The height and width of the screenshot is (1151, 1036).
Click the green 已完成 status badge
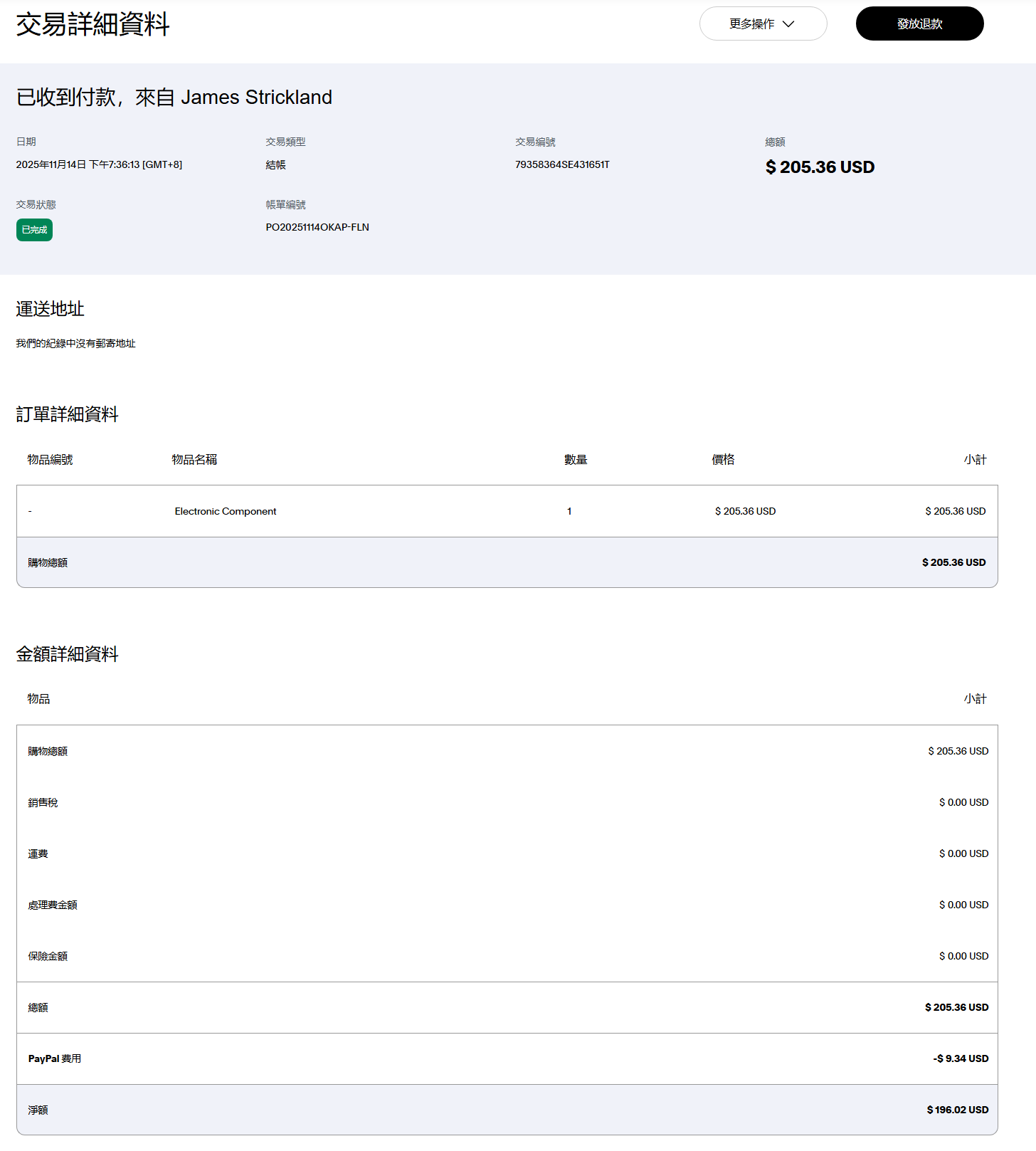click(x=34, y=230)
